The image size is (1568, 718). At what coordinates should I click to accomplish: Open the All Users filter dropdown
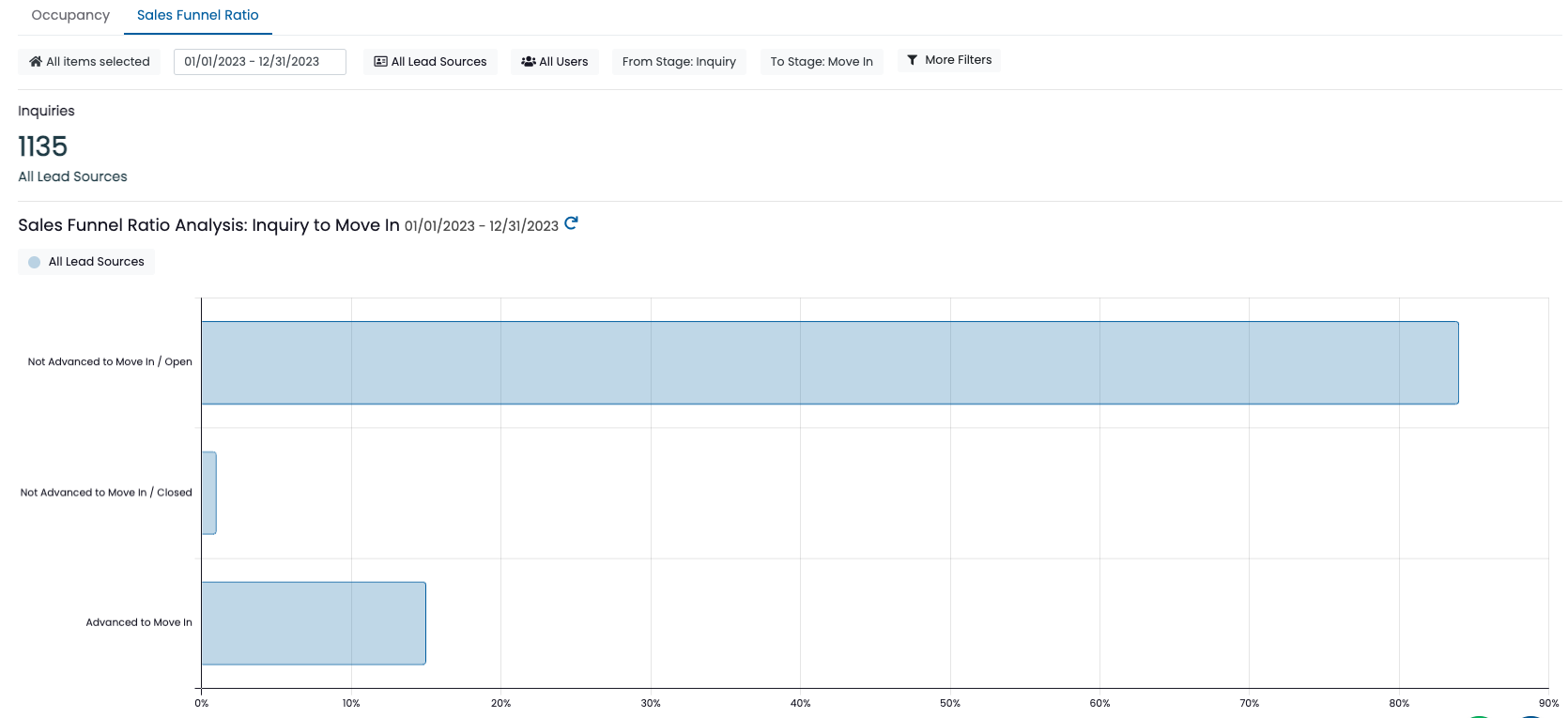(555, 62)
